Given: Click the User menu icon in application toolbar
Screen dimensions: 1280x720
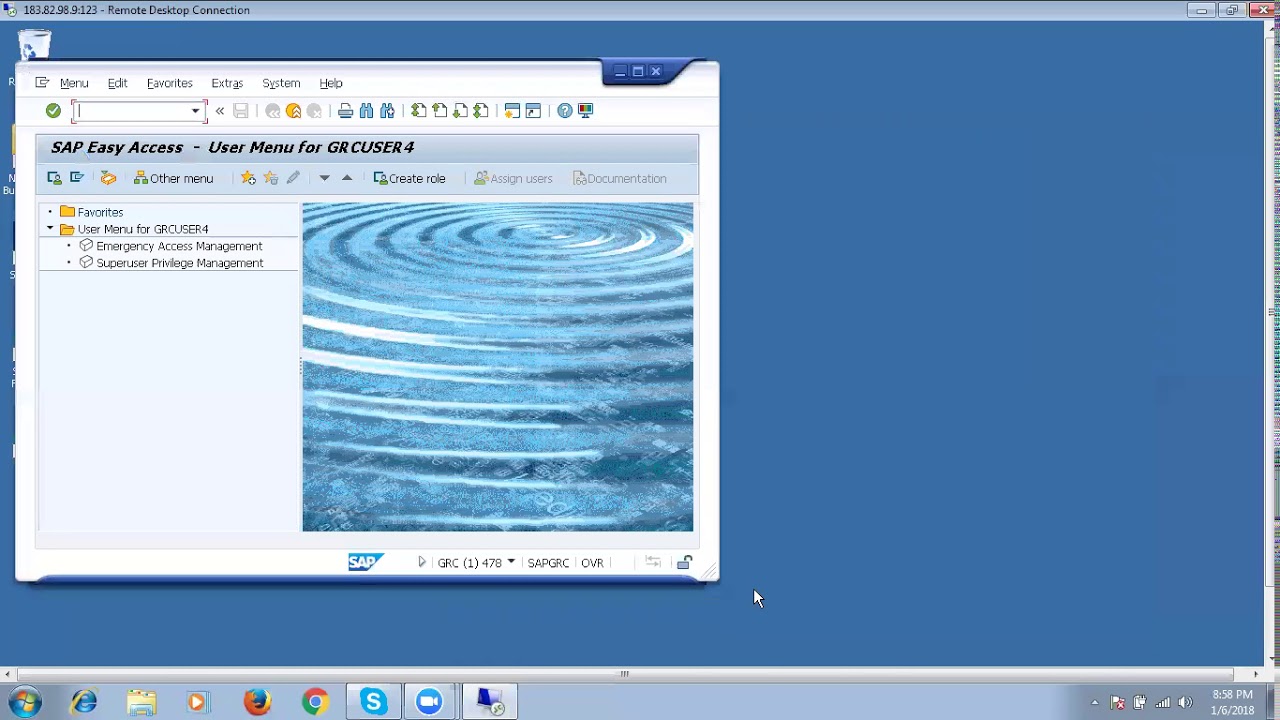Looking at the screenshot, I should 54,178.
